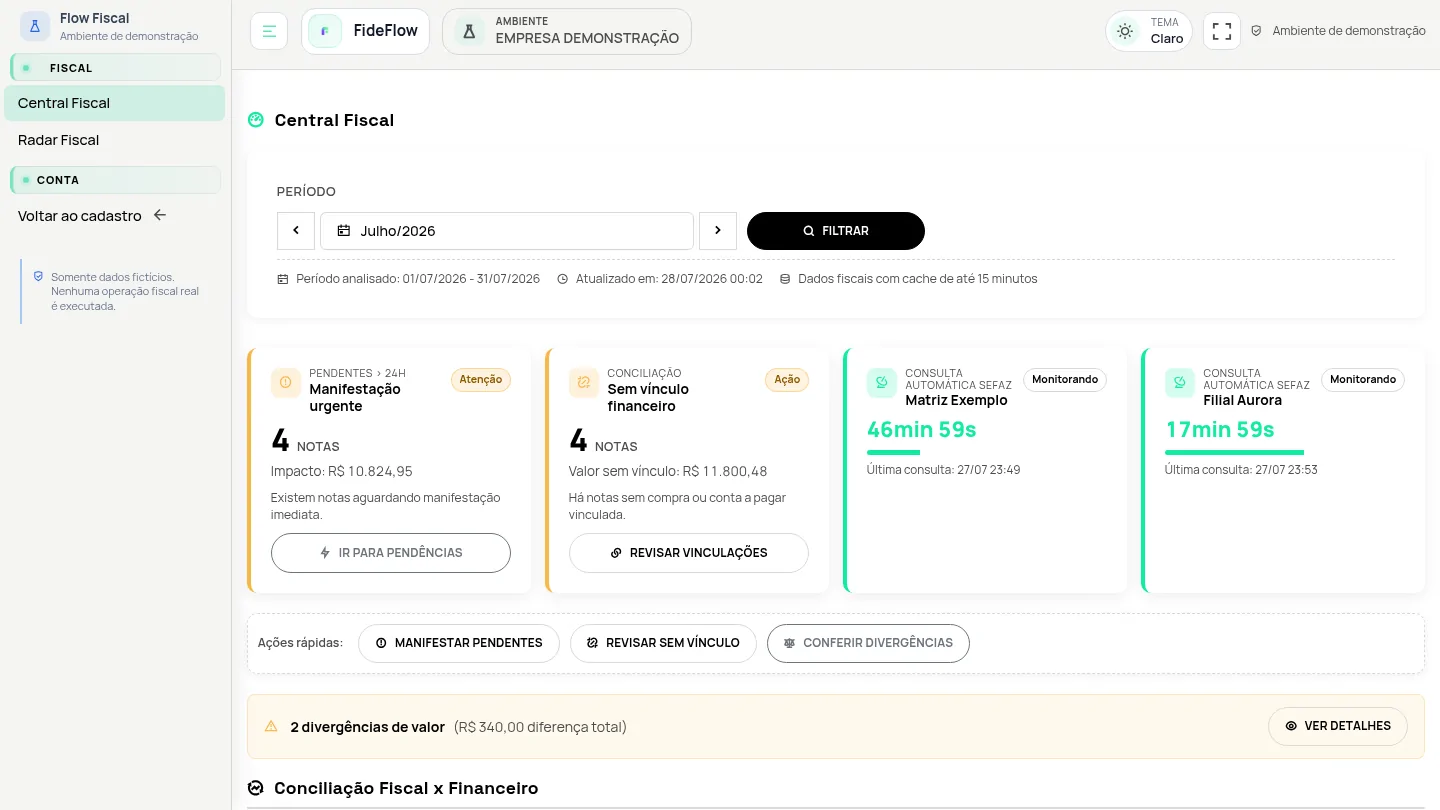
Task: Click Monitorando badge on Filial Aurora card
Action: tap(1363, 380)
